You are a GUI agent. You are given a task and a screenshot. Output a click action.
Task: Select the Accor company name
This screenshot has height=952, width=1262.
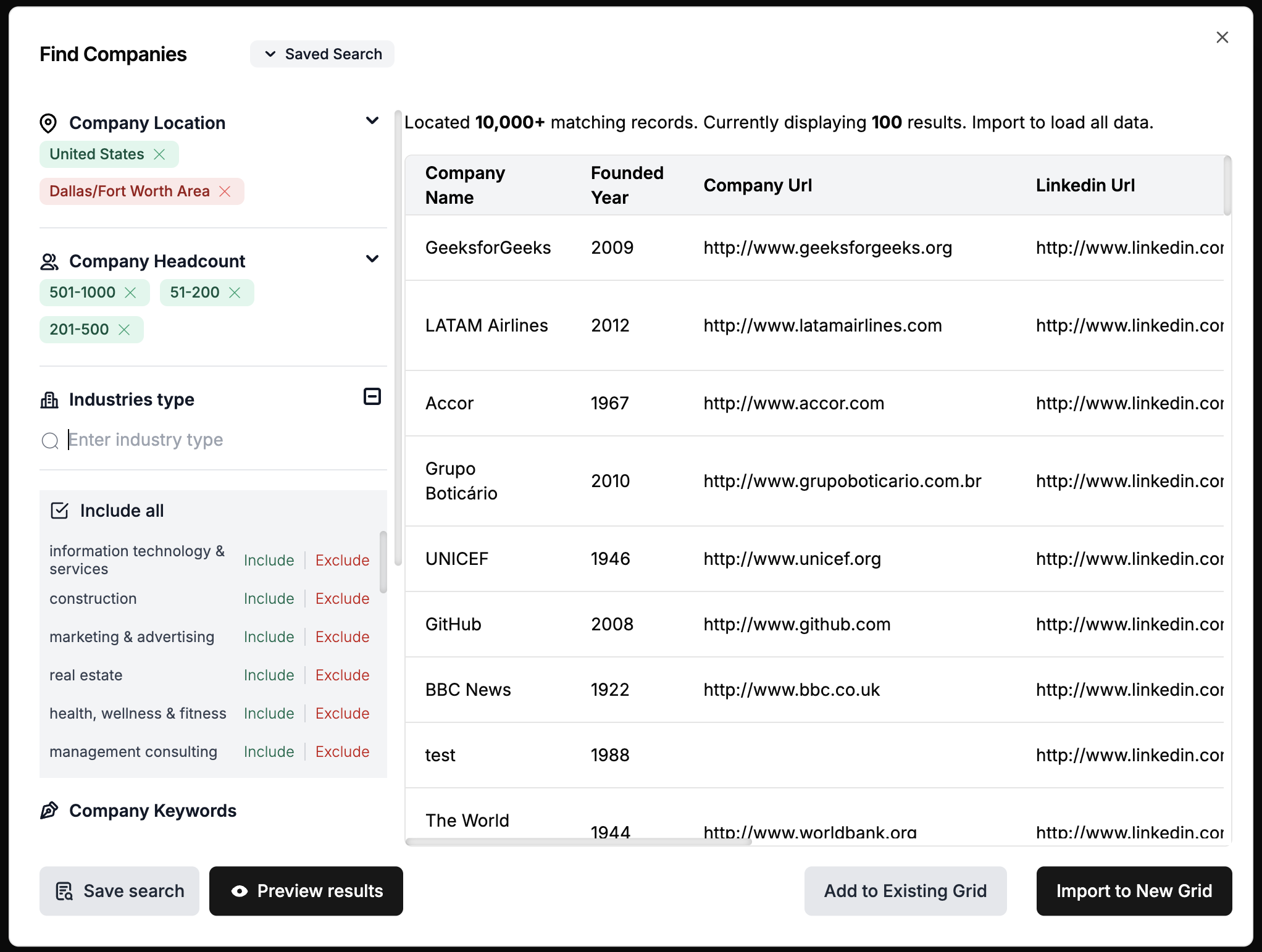pos(449,403)
